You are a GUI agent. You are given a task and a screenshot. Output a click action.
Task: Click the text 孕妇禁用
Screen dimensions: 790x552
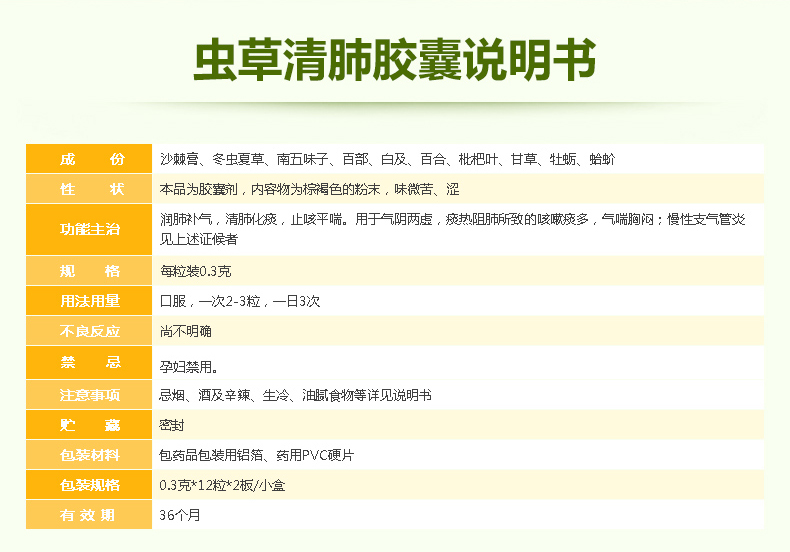(189, 367)
